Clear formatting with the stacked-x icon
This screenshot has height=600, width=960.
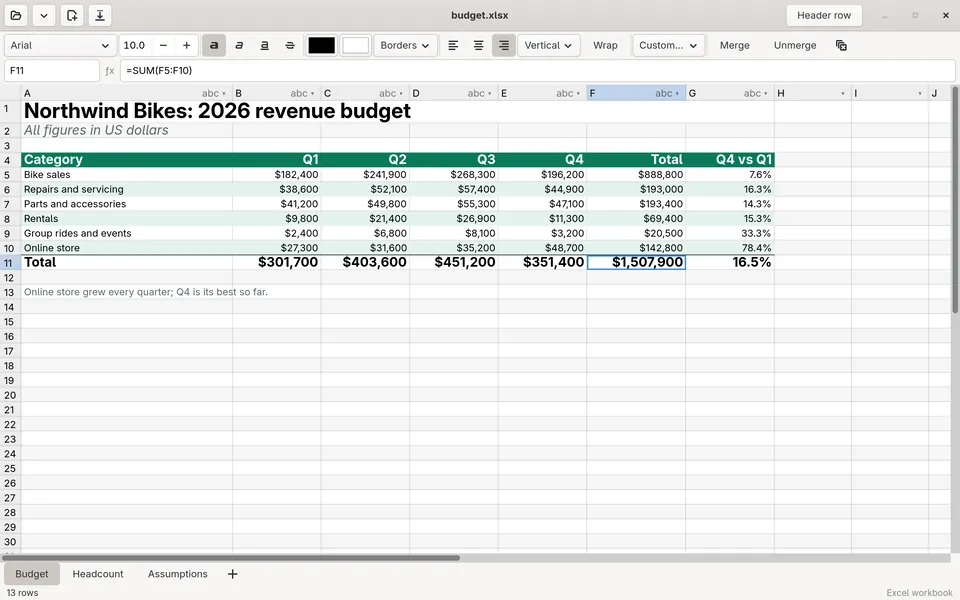pyautogui.click(x=841, y=45)
